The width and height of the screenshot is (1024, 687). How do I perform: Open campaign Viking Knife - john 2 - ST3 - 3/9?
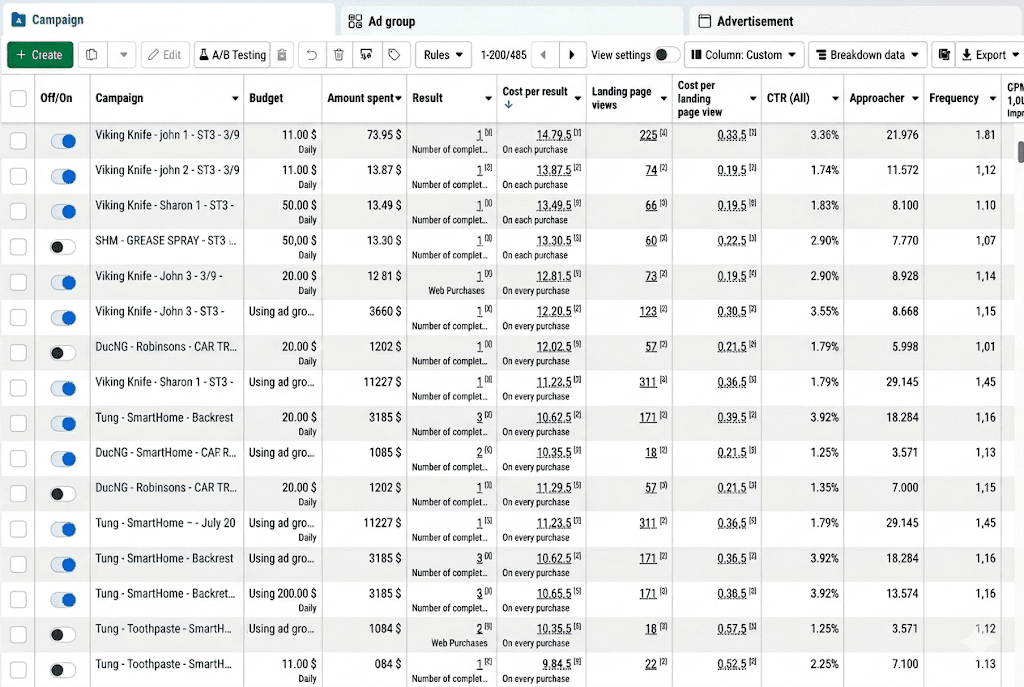(167, 170)
